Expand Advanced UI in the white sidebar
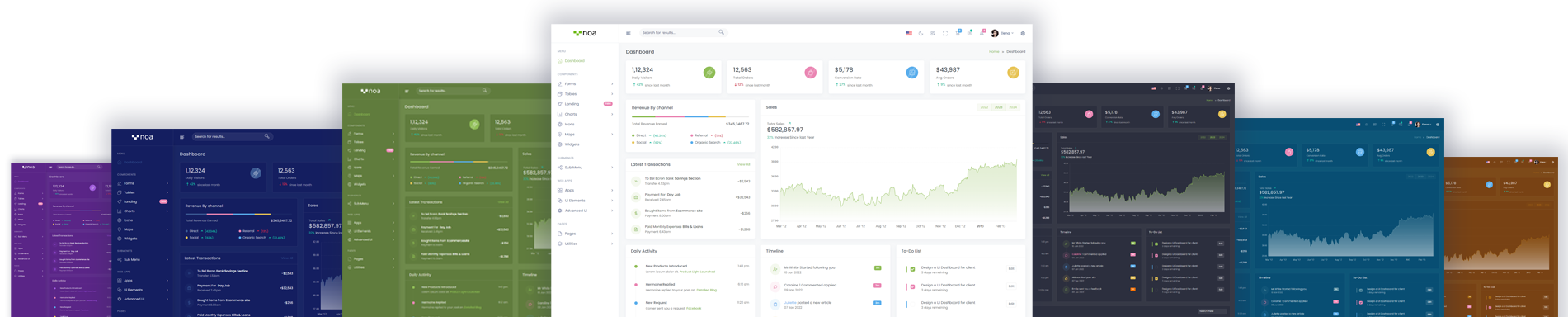This screenshot has width=1568, height=317. click(586, 211)
